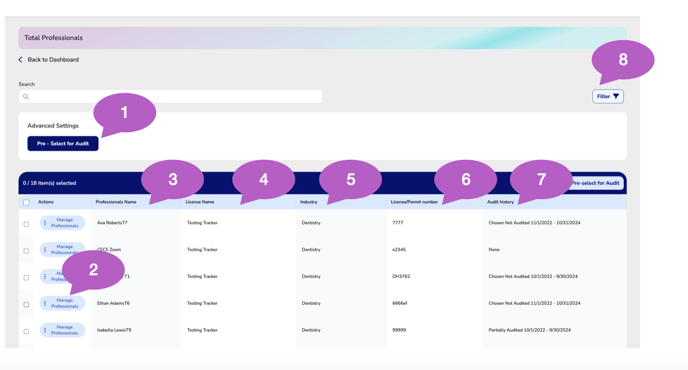Focus the Search input field
Screen dimensions: 688x370
point(170,97)
